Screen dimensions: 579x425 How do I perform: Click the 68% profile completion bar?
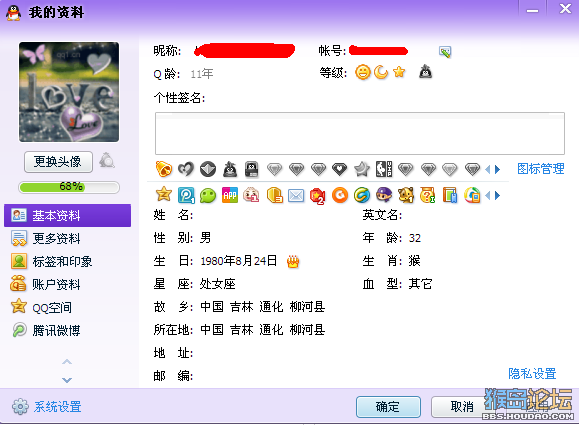(x=69, y=187)
